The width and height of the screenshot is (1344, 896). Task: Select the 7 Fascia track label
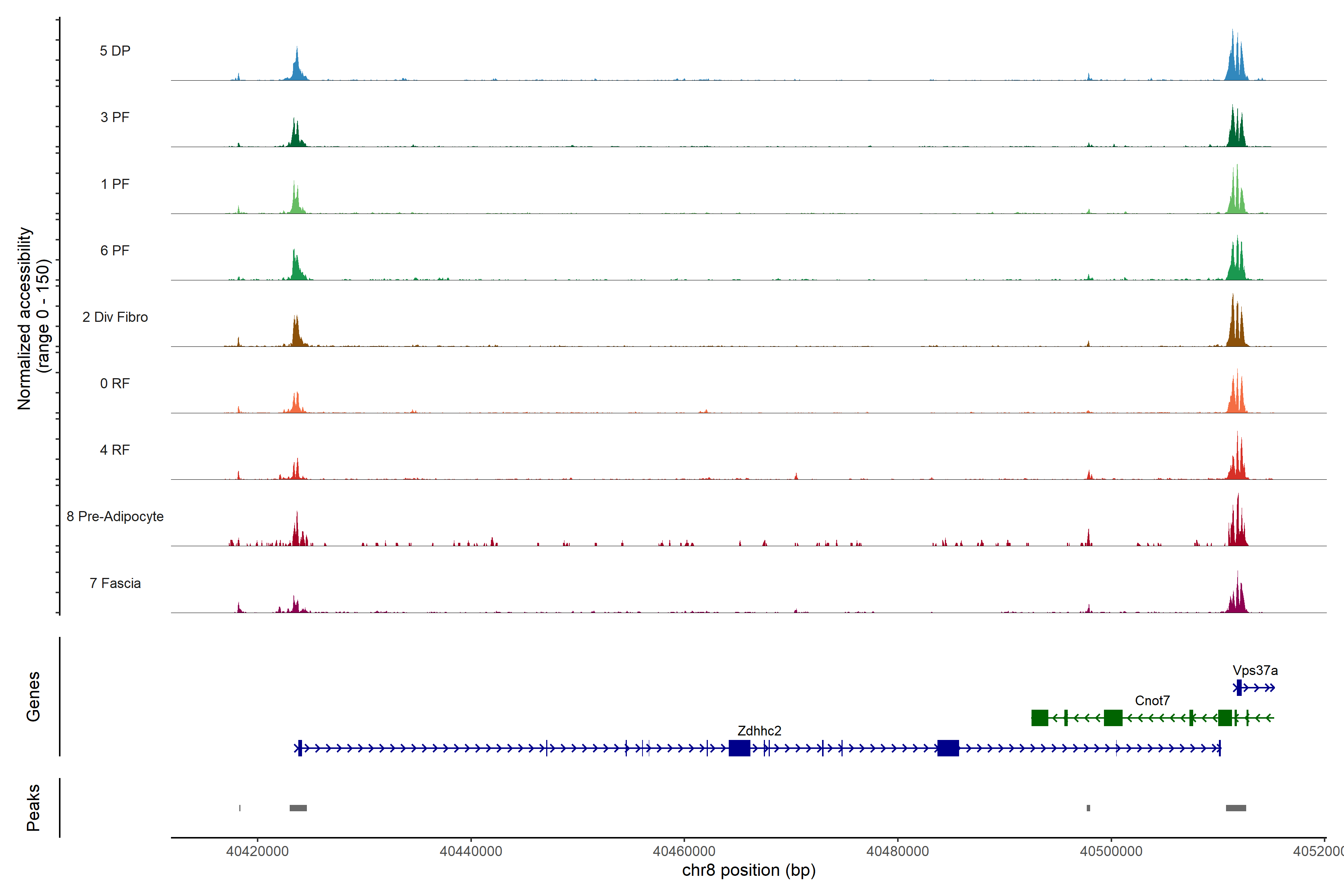115,584
